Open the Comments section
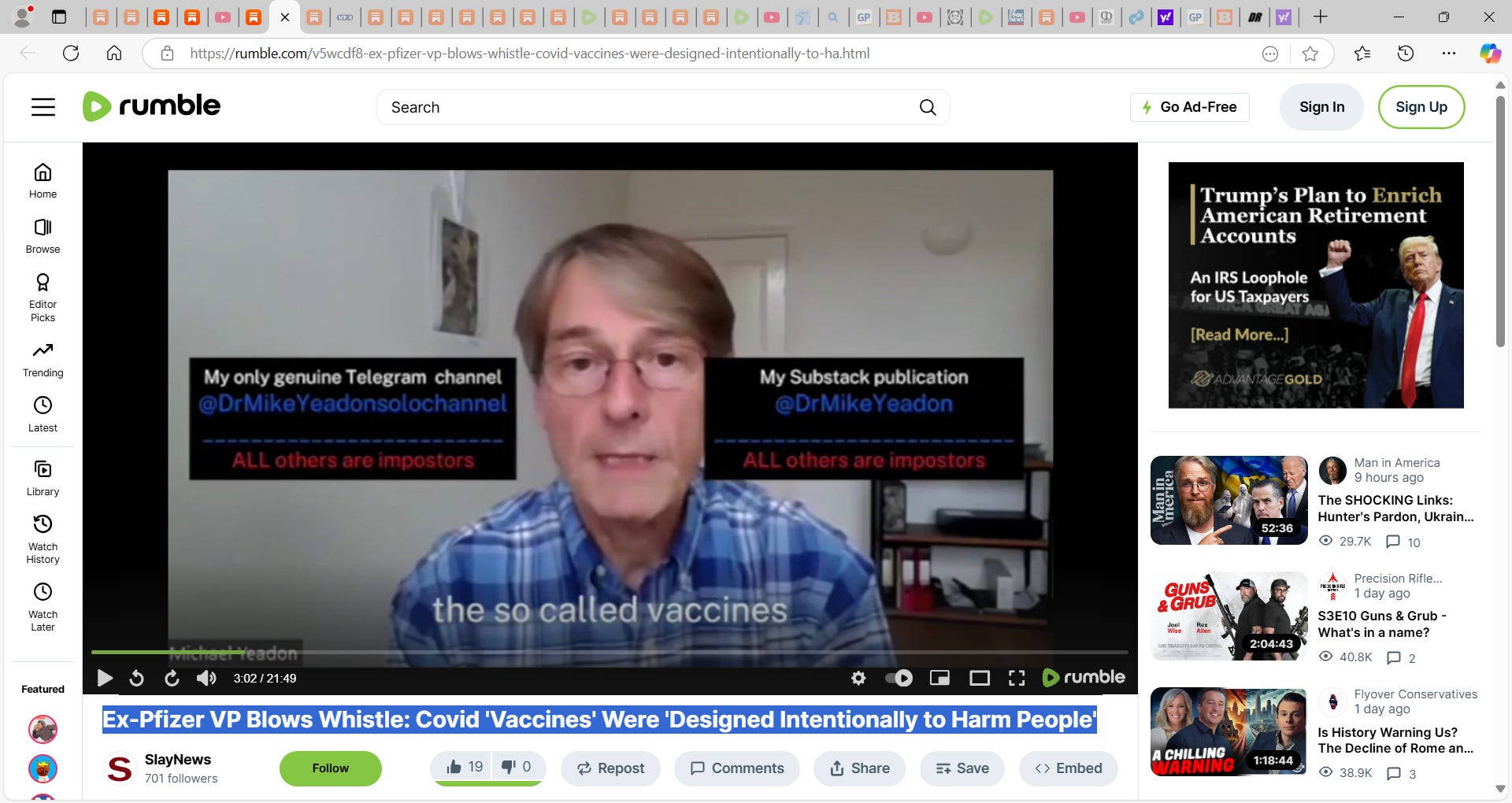 (x=736, y=768)
